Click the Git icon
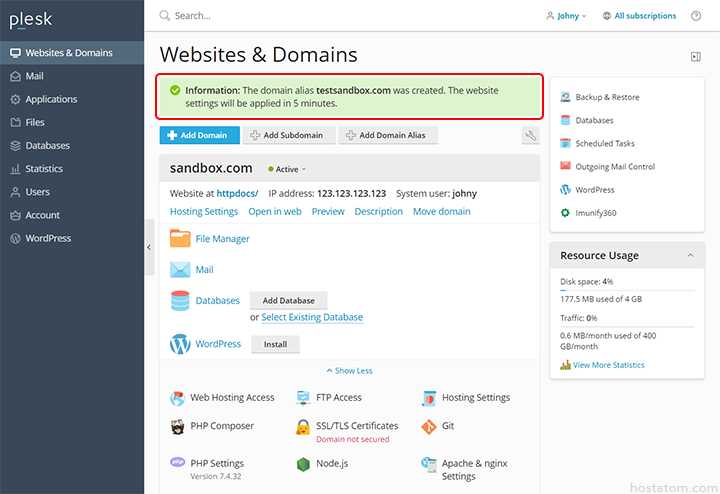This screenshot has height=494, width=720. pos(429,426)
